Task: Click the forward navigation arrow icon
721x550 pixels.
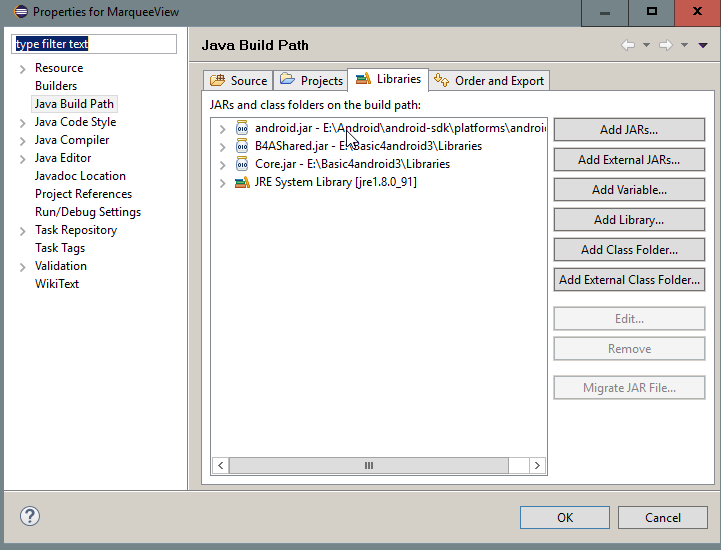Action: pyautogui.click(x=665, y=45)
